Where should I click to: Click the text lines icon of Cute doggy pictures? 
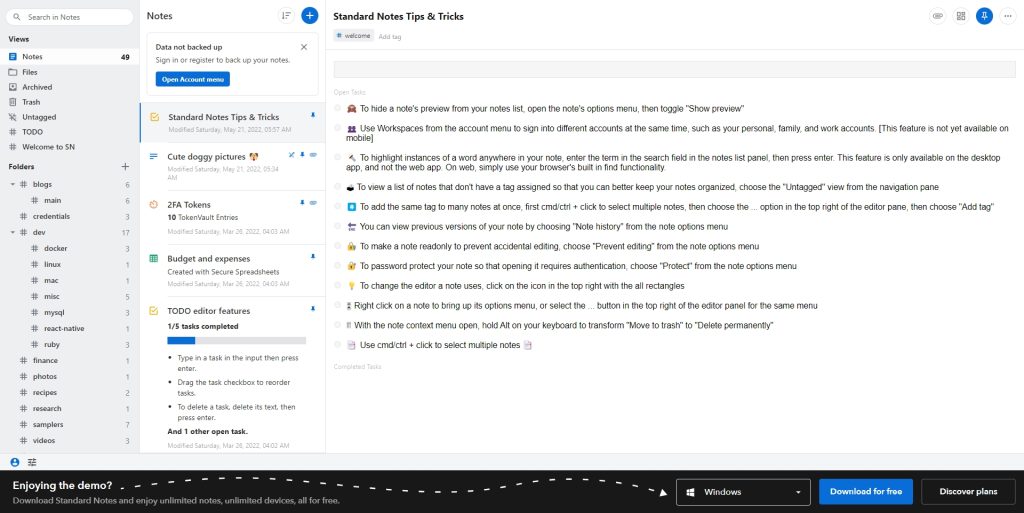[x=153, y=157]
